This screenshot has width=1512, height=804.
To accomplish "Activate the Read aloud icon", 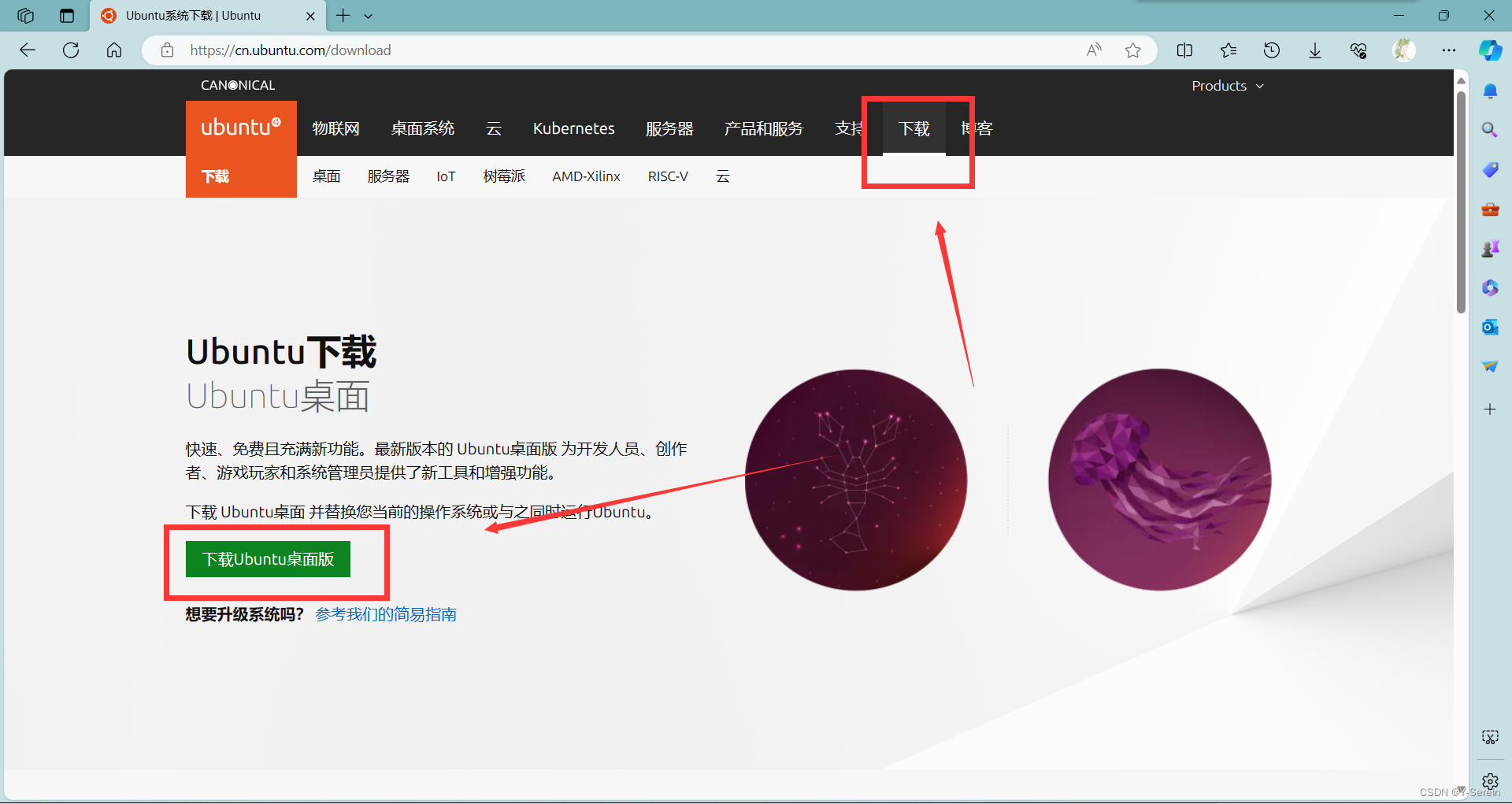I will (x=1094, y=50).
